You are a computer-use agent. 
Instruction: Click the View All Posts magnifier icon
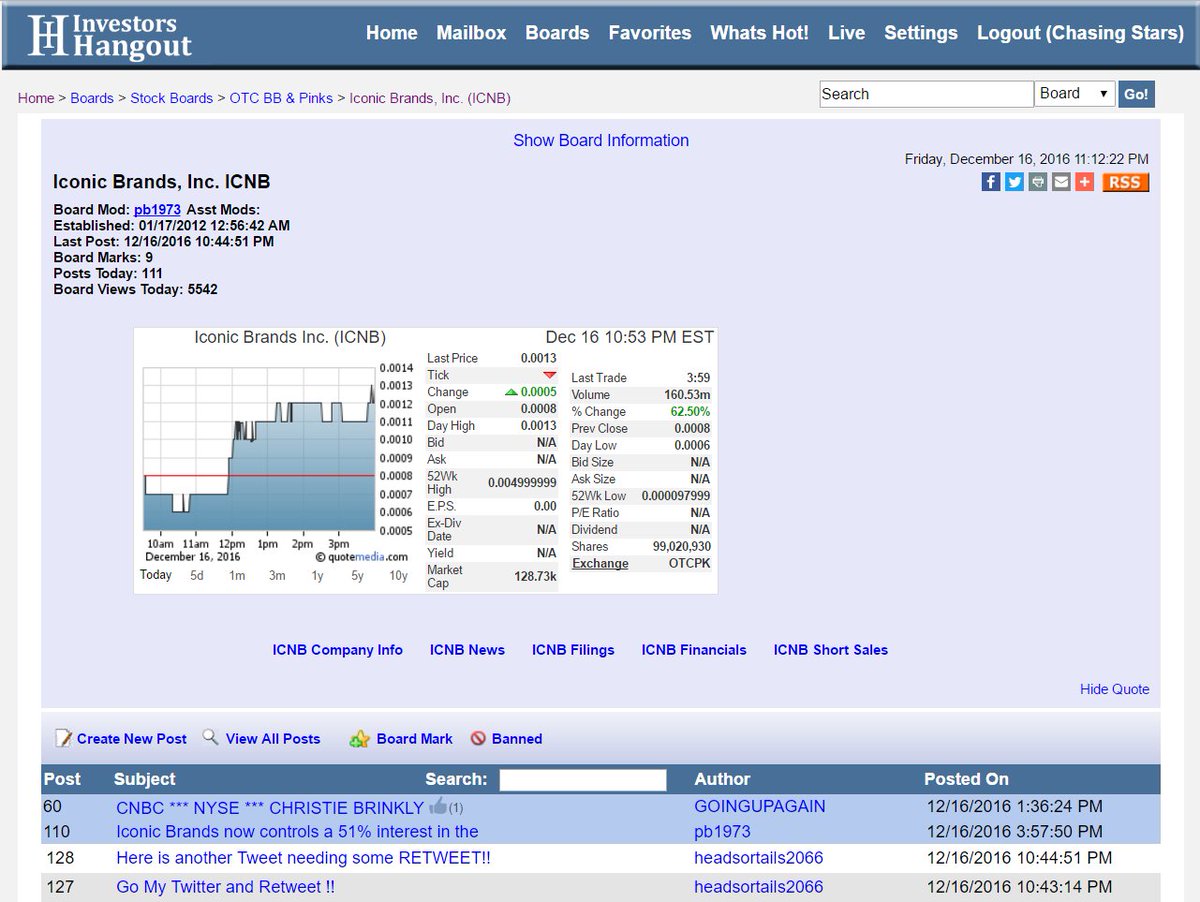210,737
